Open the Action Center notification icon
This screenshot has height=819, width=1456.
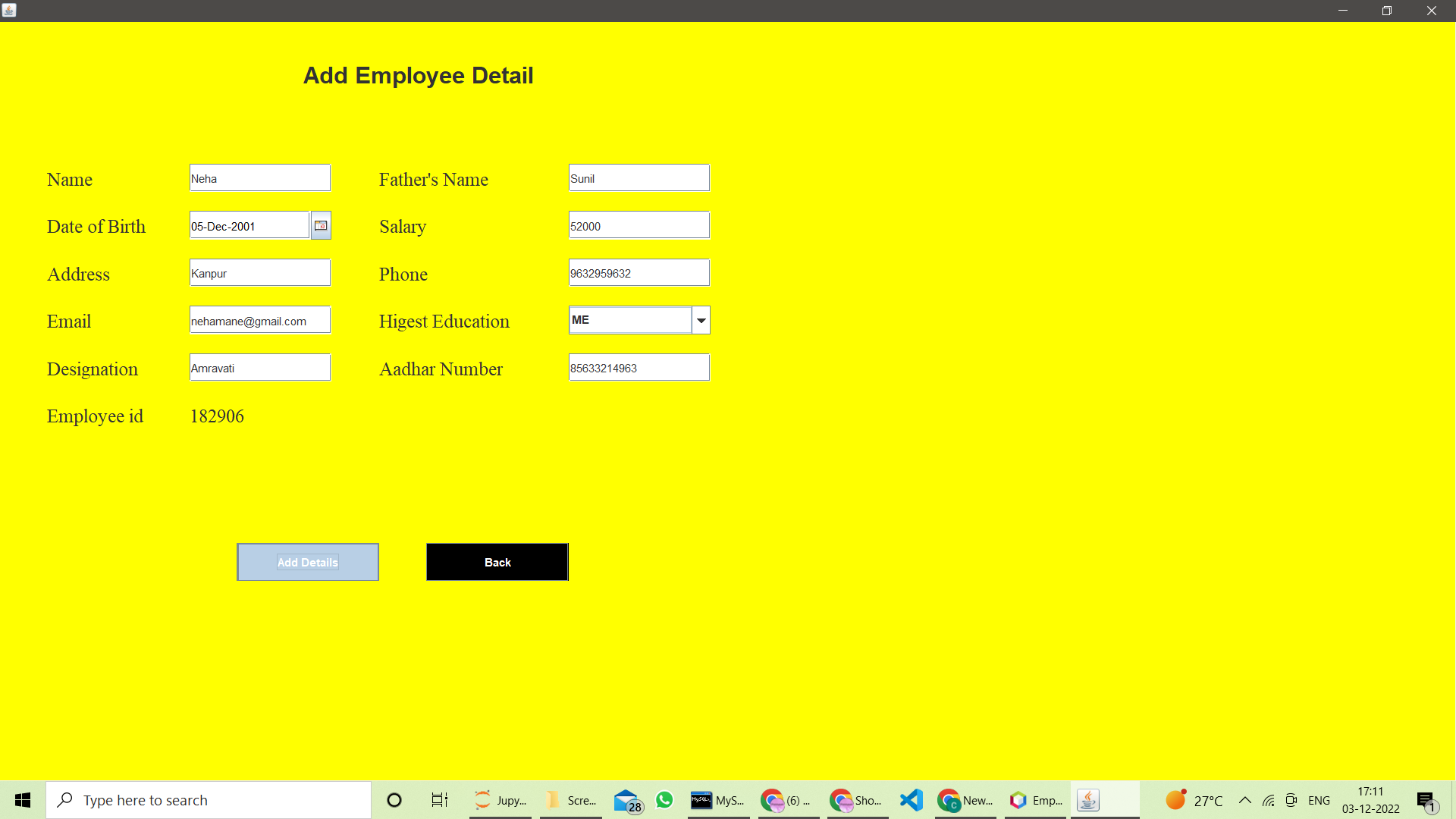coord(1426,799)
